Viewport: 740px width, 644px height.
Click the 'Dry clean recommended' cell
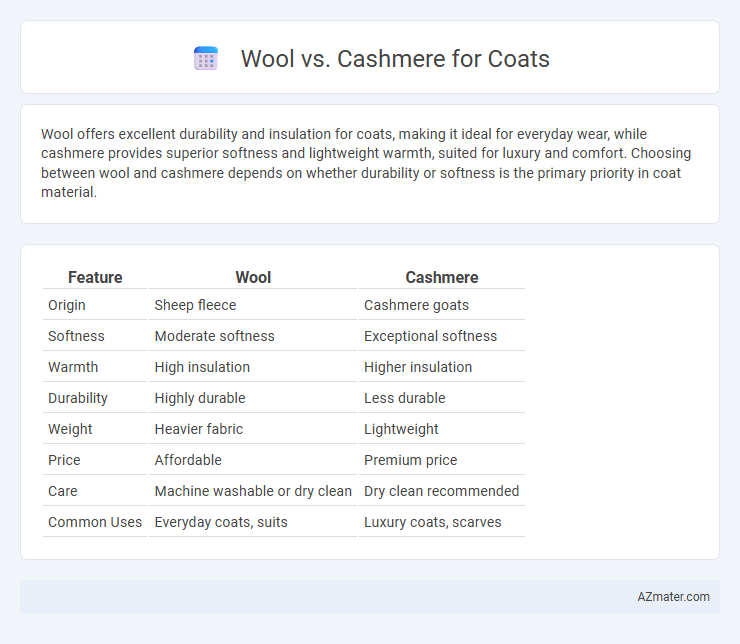pyautogui.click(x=441, y=491)
